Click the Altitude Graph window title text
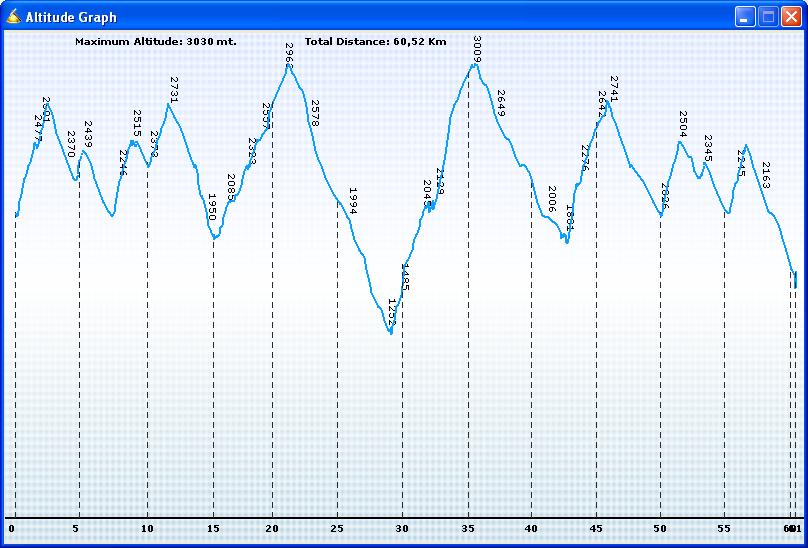The width and height of the screenshot is (808, 548). [x=71, y=17]
